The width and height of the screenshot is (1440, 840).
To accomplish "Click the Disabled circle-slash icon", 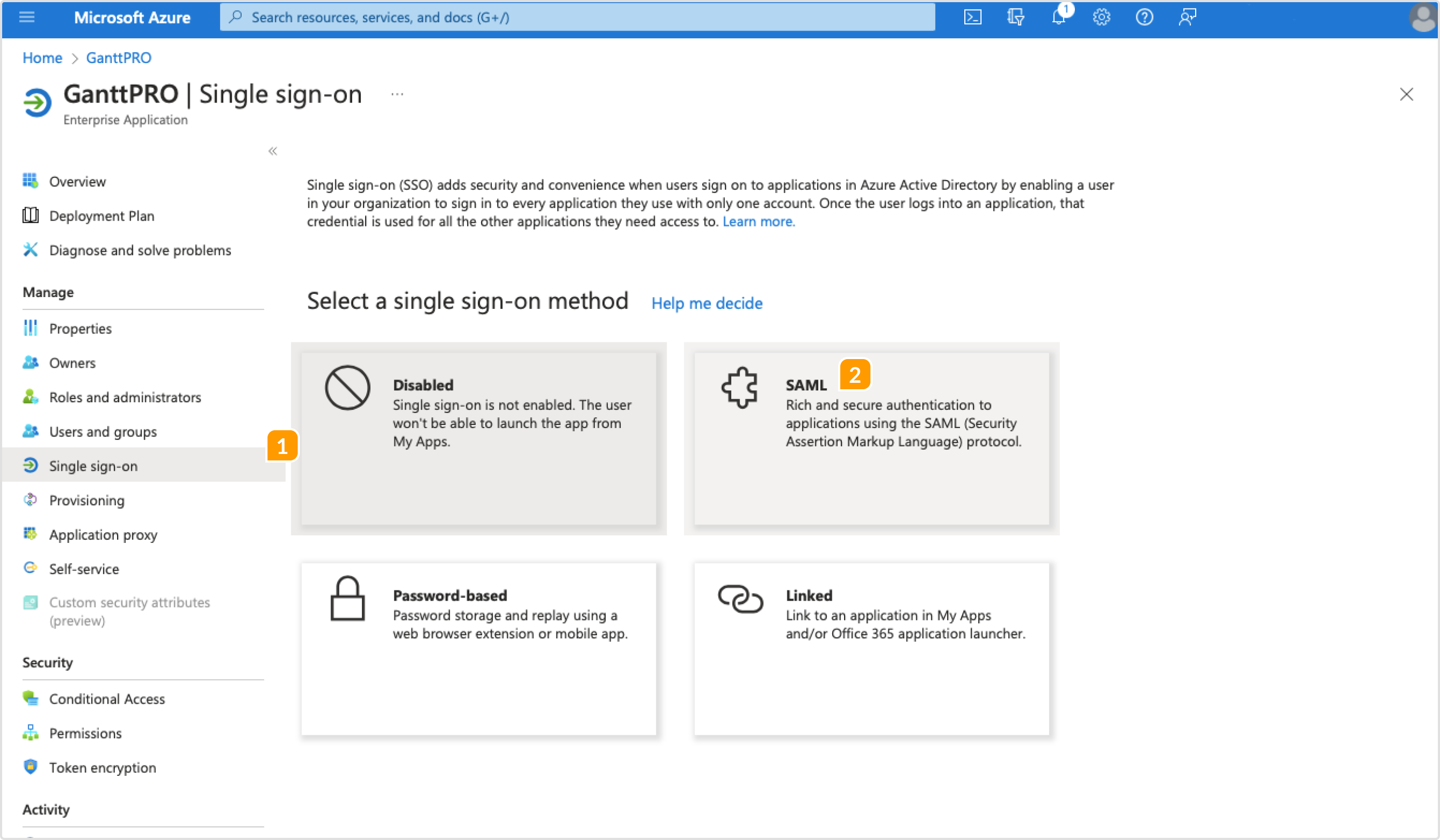I will click(347, 388).
